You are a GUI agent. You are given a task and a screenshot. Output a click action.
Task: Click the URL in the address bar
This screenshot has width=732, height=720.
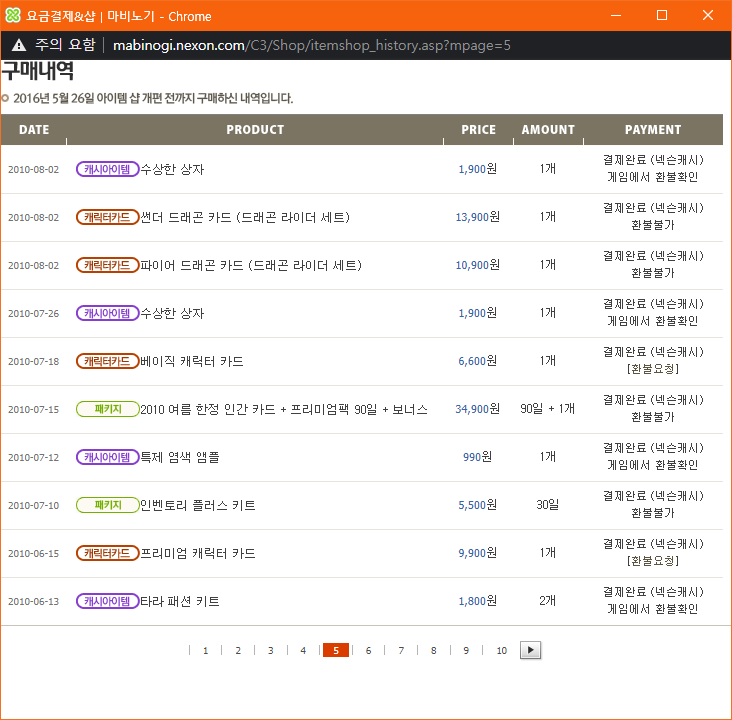[312, 45]
